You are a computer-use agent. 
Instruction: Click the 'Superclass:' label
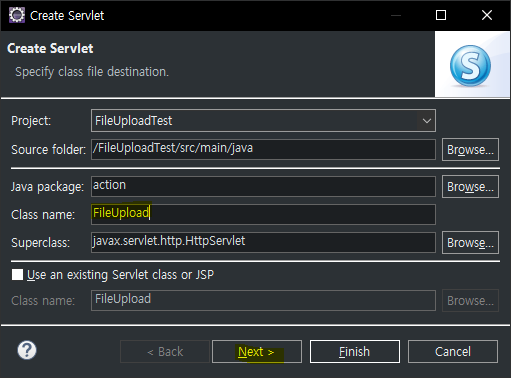(x=41, y=243)
